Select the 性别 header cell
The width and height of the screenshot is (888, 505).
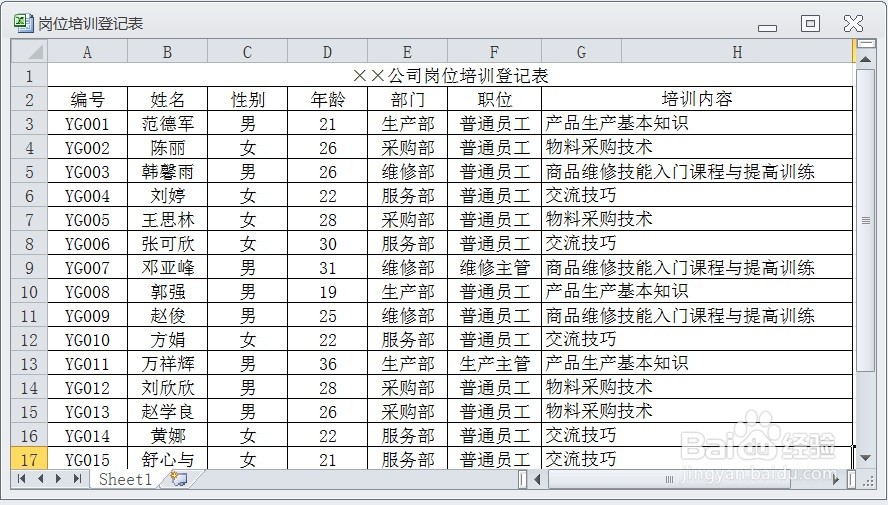247,99
